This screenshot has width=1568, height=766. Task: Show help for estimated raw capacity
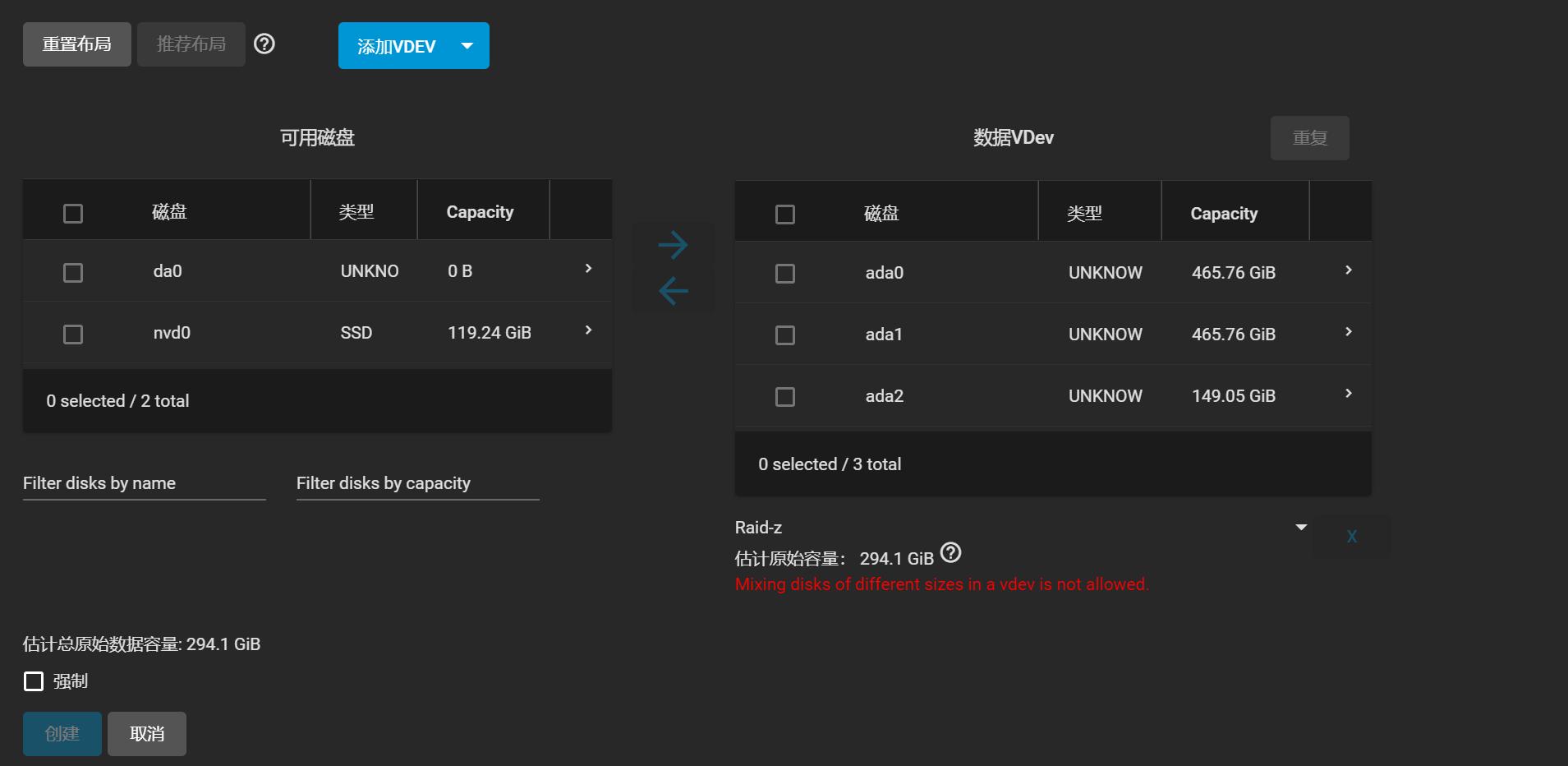(950, 552)
